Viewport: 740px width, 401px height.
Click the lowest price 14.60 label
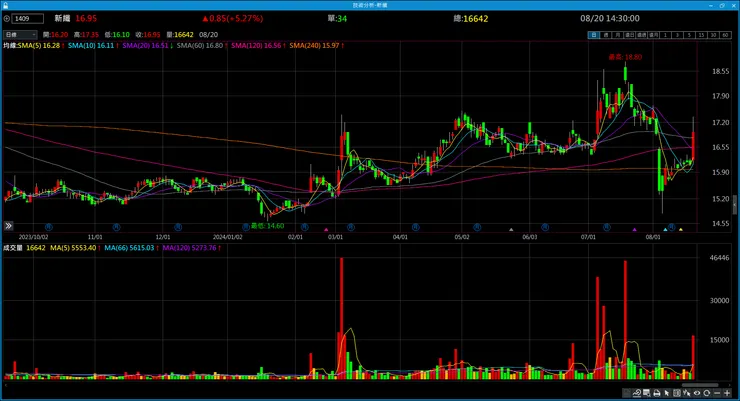tap(268, 226)
